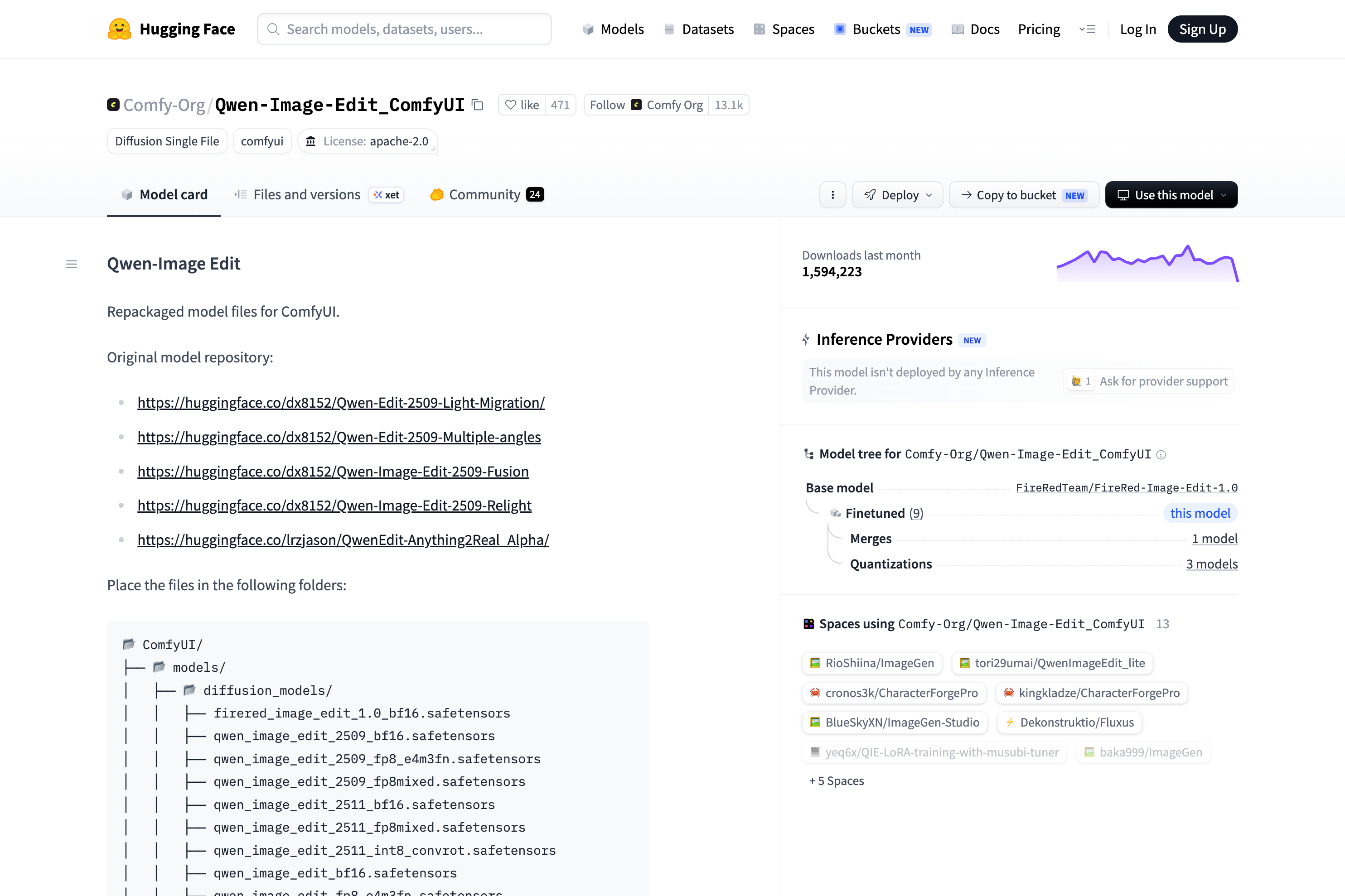Open base model FireRedTeam/FireRed-Image-Edit-1.0
The width and height of the screenshot is (1345, 896).
(x=1127, y=488)
